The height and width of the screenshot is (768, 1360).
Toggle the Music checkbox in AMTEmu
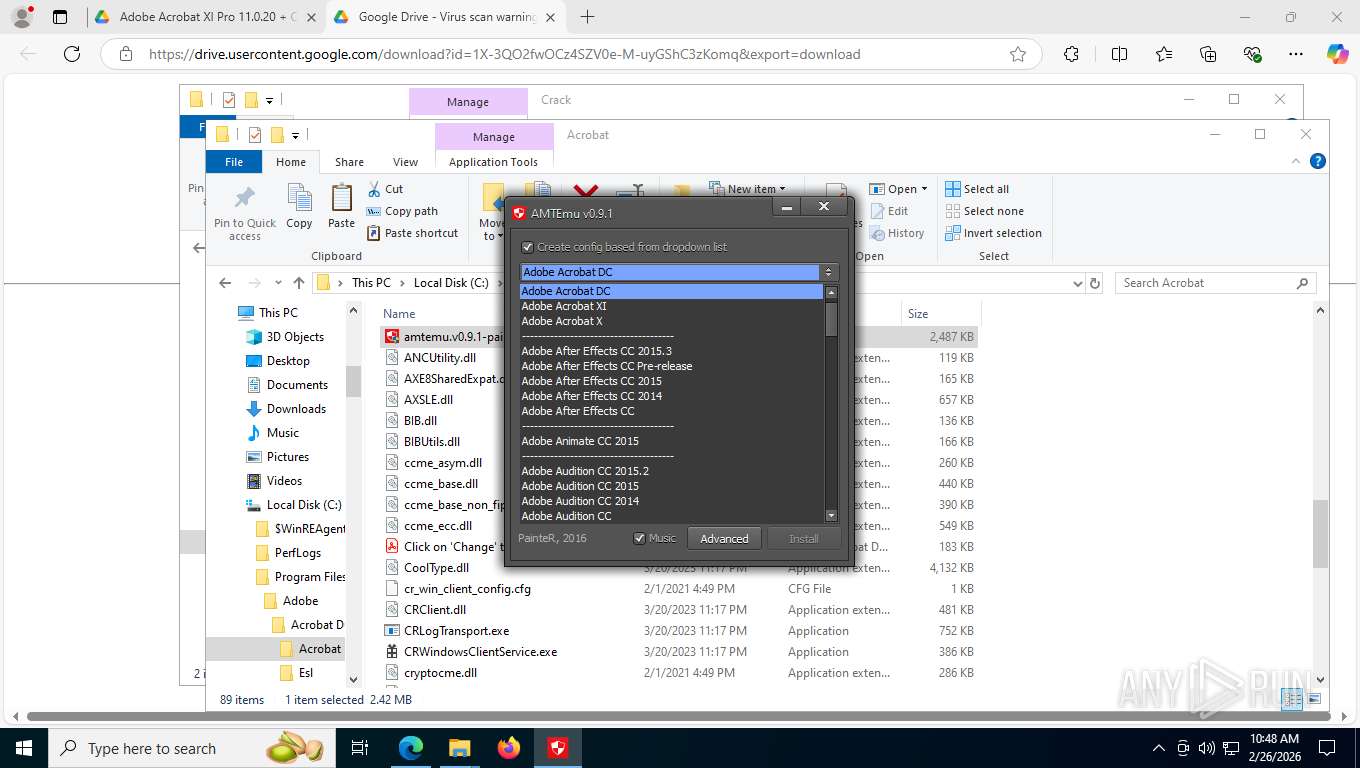tap(640, 538)
